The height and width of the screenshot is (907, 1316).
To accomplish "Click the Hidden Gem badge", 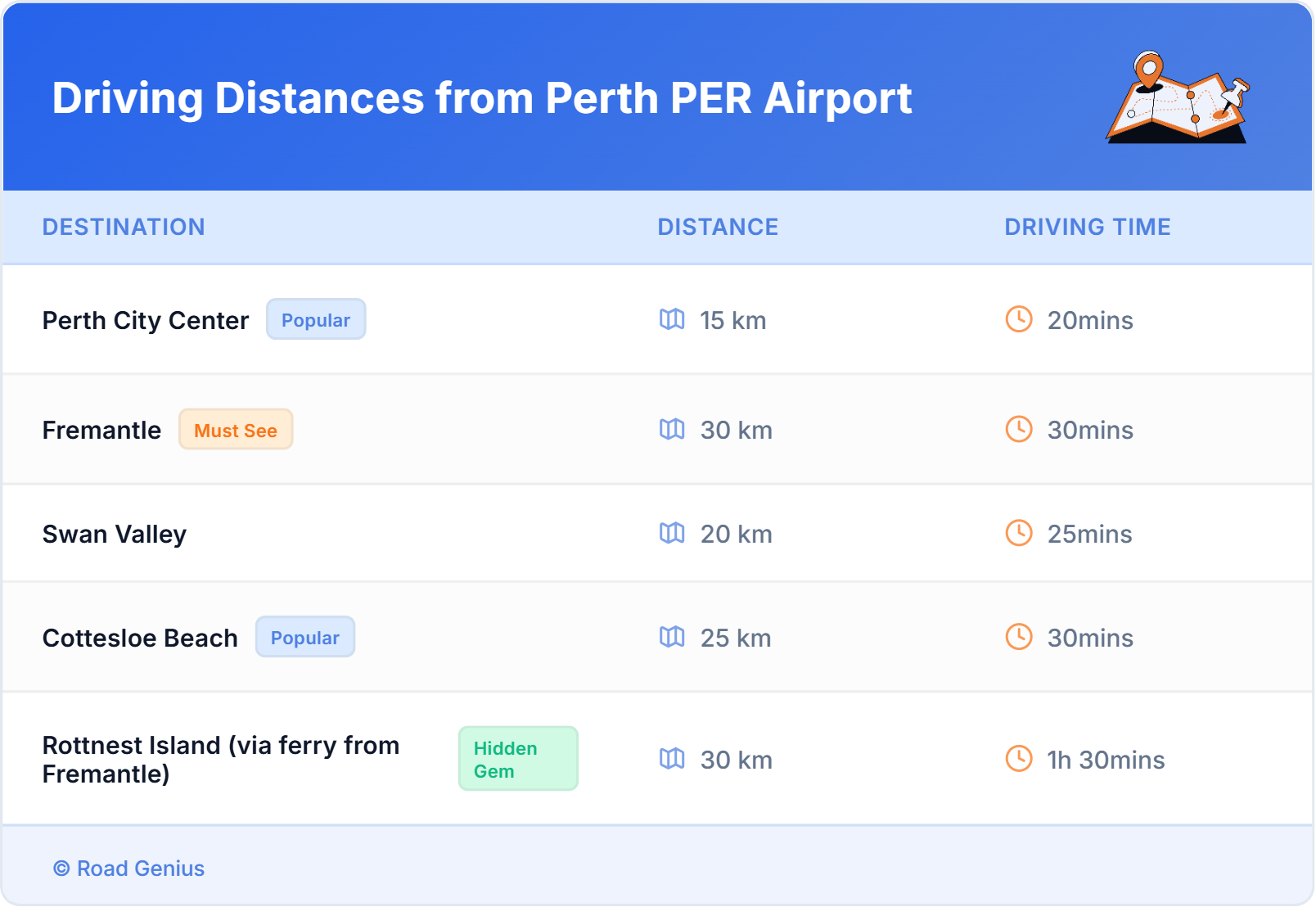I will (517, 759).
